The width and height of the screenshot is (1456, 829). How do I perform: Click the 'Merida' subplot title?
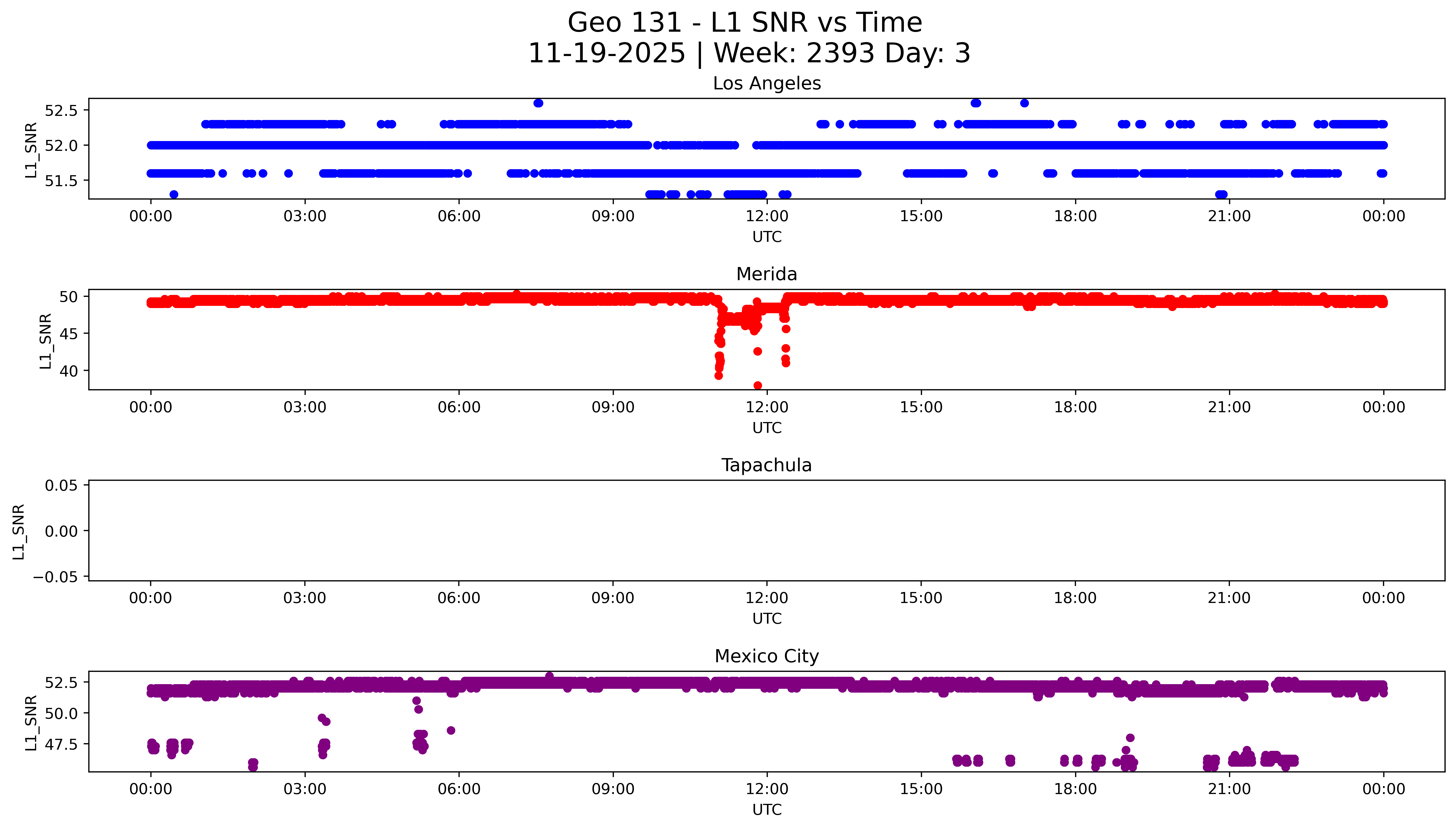(766, 274)
